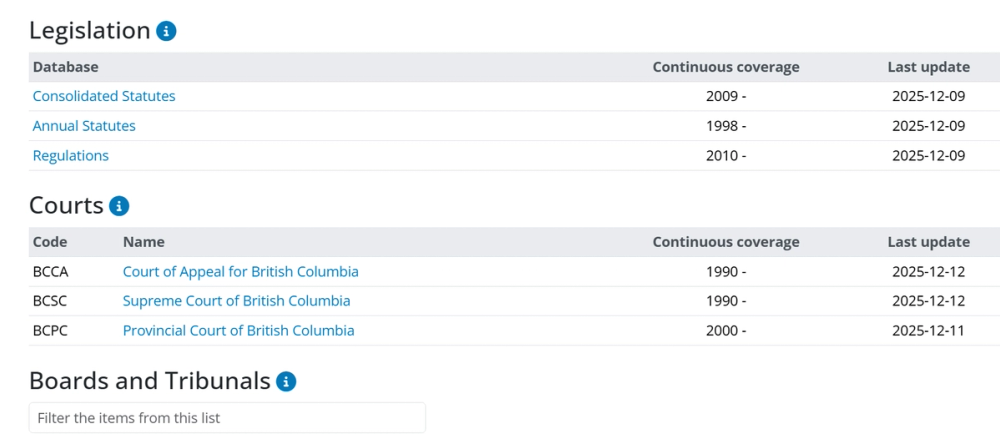
Task: Click the Name column header in Courts
Action: 143,242
